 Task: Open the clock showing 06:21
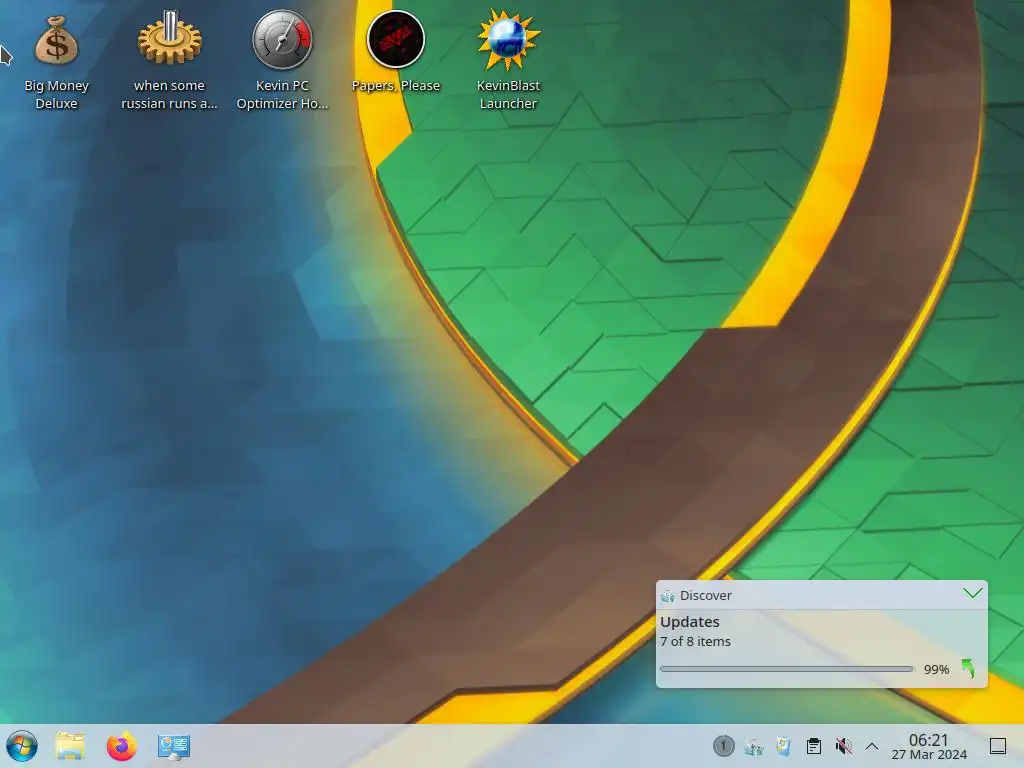pyautogui.click(x=928, y=740)
